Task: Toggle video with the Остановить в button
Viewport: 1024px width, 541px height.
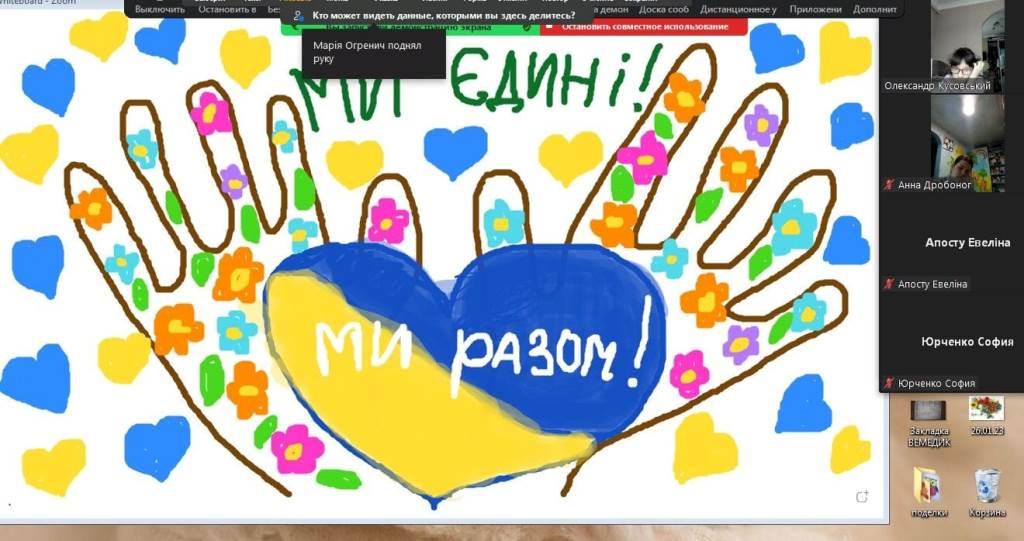Action: pos(225,9)
